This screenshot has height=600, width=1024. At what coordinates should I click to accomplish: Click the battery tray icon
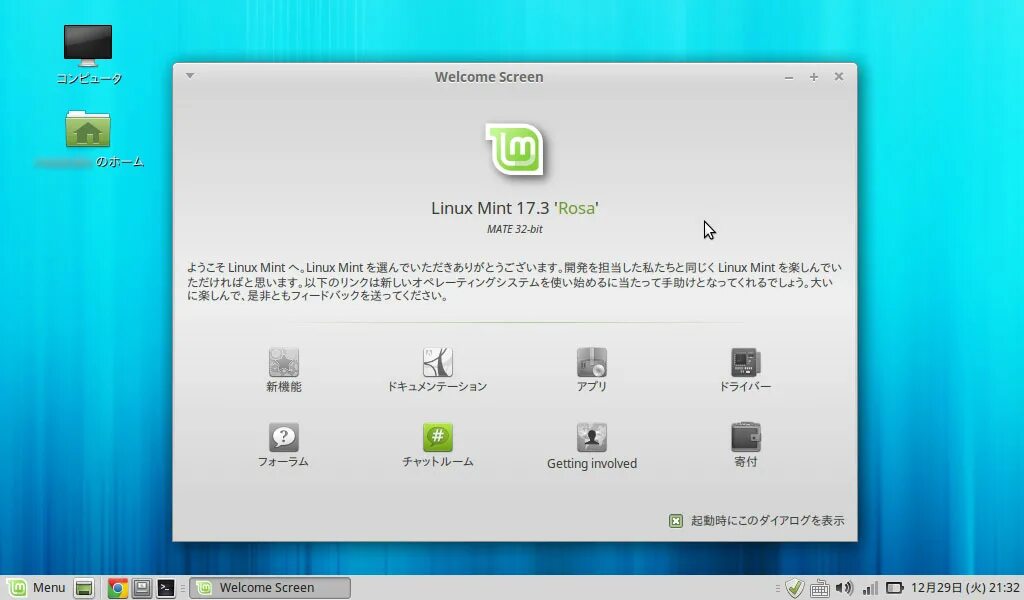pos(894,588)
